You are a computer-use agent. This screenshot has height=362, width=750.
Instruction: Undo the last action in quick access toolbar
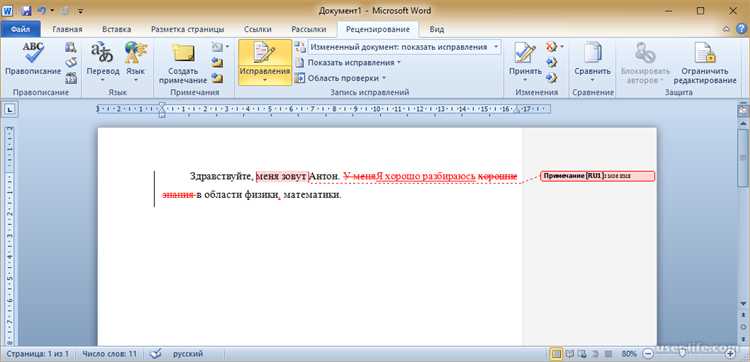point(41,11)
